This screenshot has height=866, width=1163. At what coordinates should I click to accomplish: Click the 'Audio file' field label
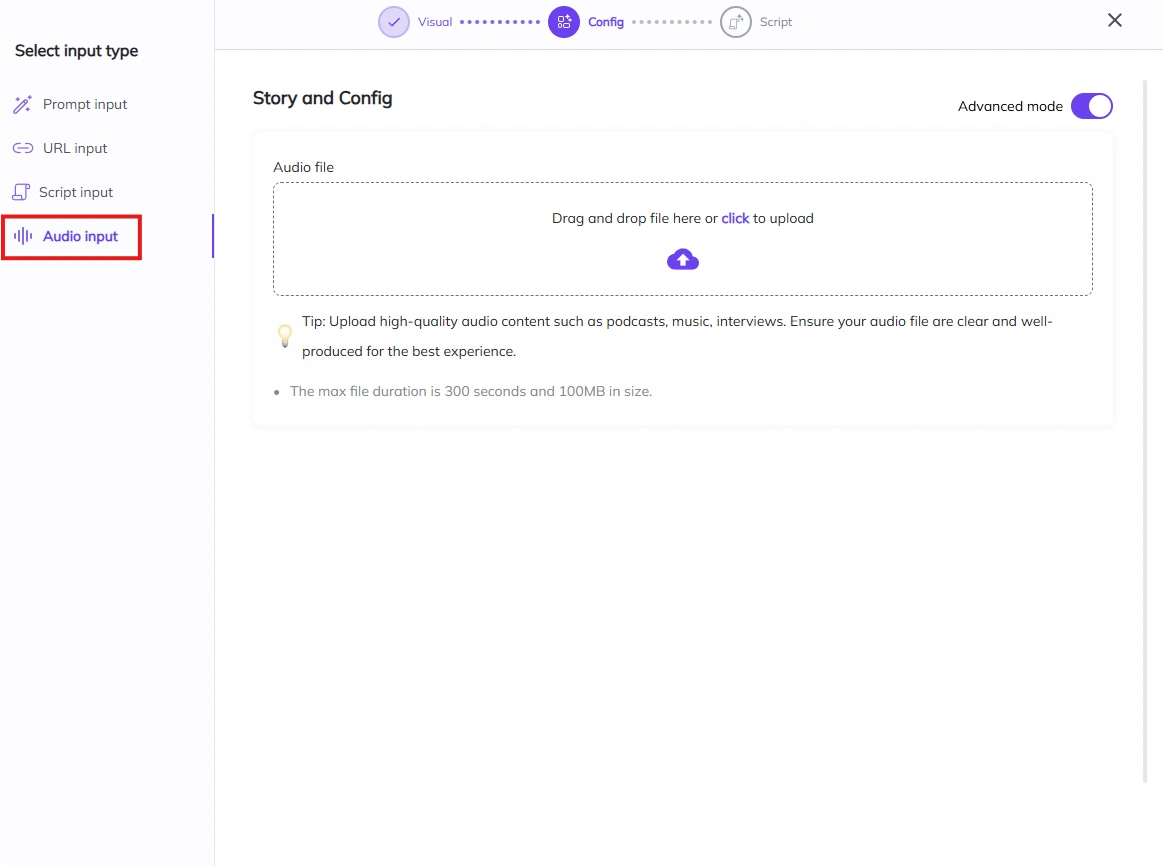click(303, 168)
